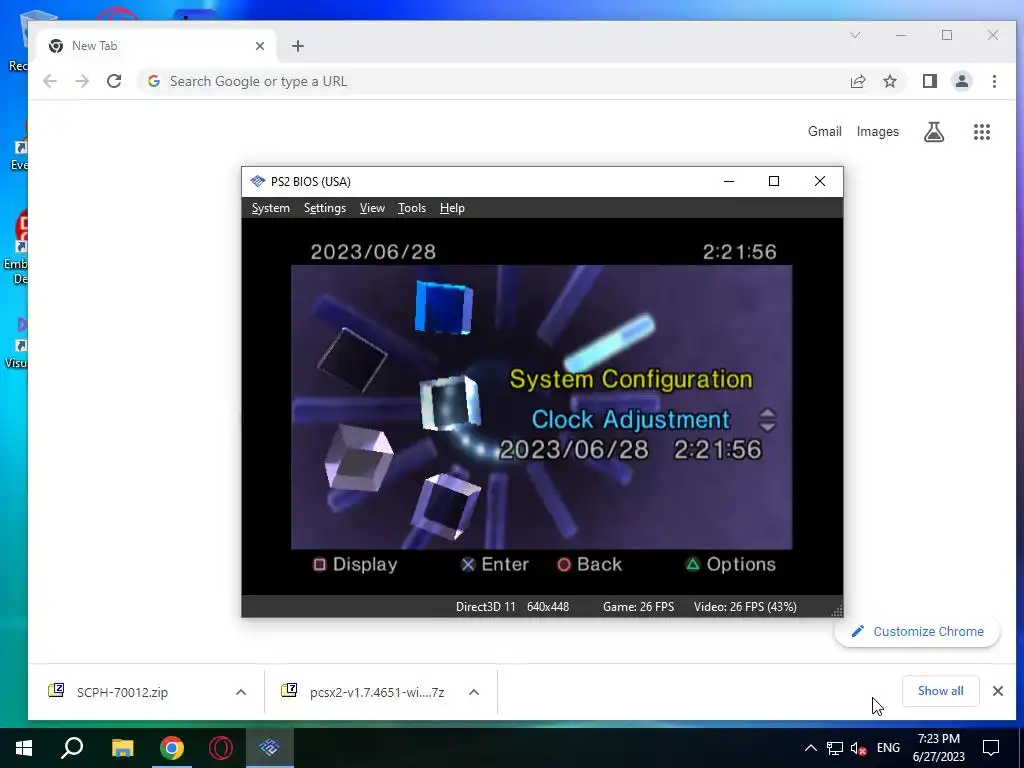This screenshot has height=768, width=1024.
Task: Open Opera from the taskbar
Action: click(221, 748)
